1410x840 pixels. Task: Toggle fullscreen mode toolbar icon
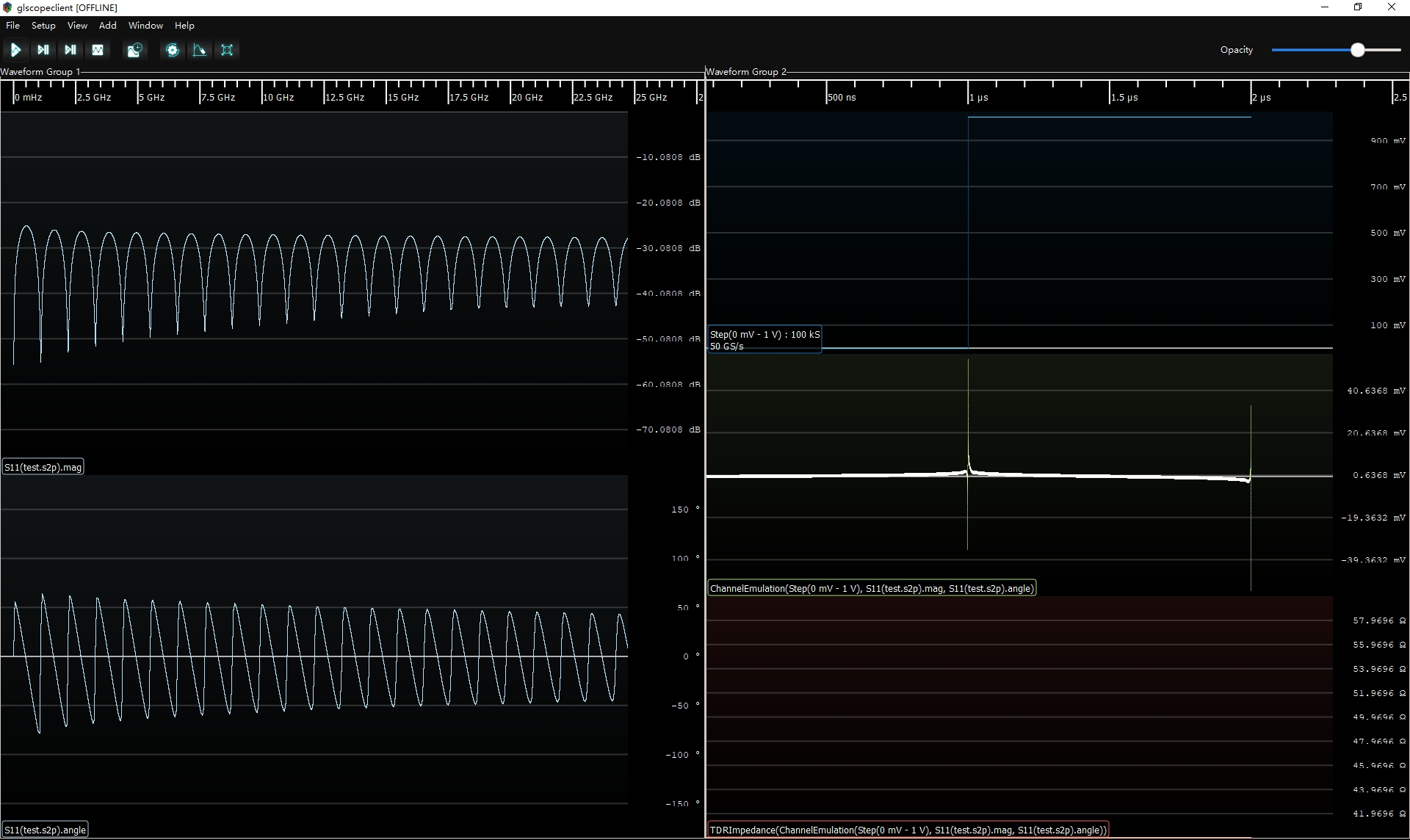(227, 50)
